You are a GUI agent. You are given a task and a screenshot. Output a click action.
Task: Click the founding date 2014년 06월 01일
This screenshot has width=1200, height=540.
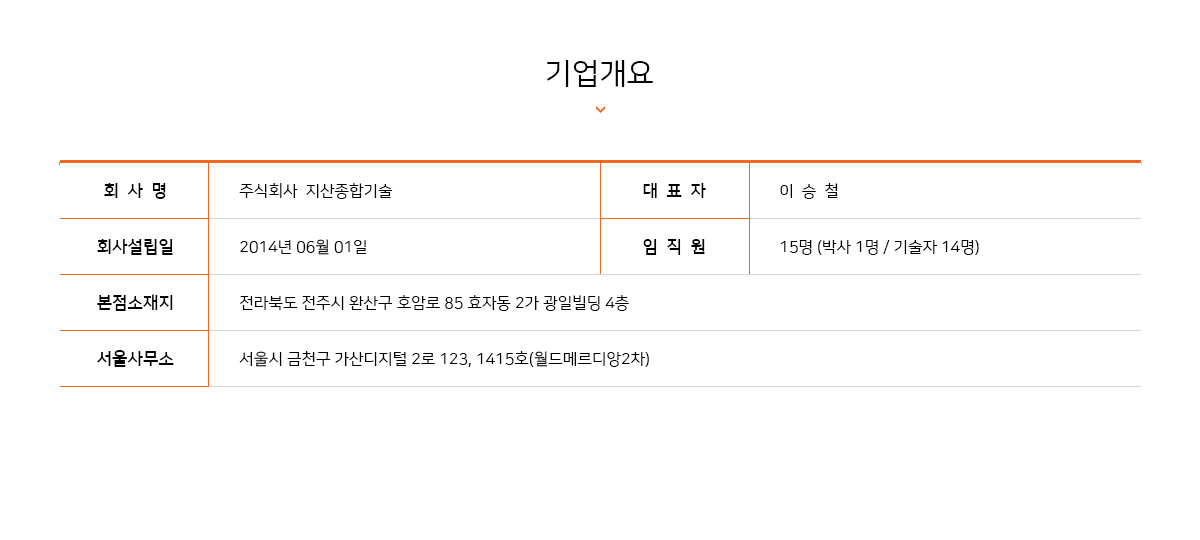coord(304,247)
